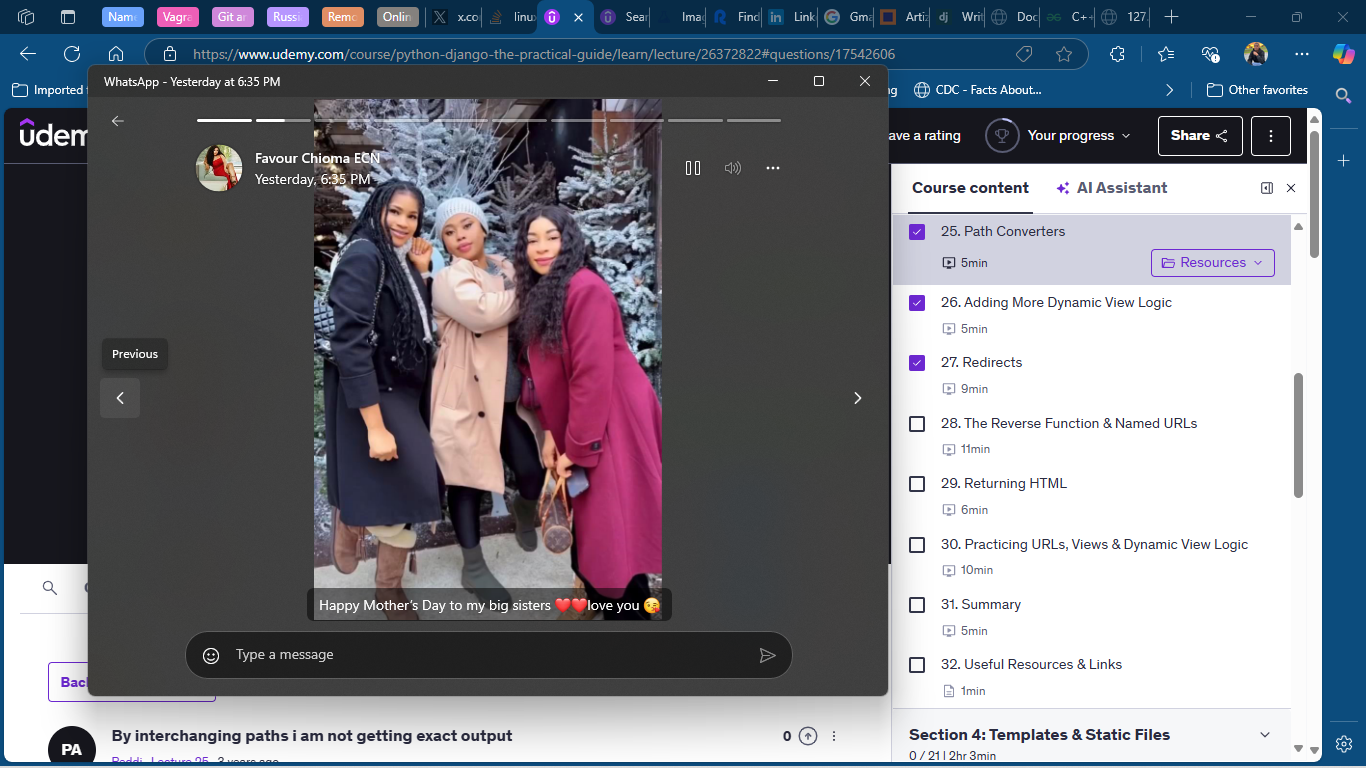The height and width of the screenshot is (768, 1366).
Task: Check the 31. Summary lecture
Action: 917,605
